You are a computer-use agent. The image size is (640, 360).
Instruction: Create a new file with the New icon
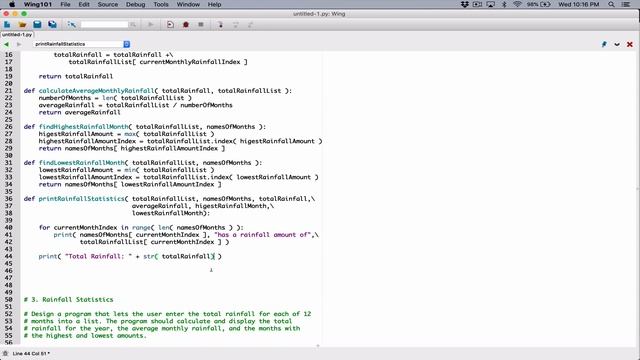7,24
